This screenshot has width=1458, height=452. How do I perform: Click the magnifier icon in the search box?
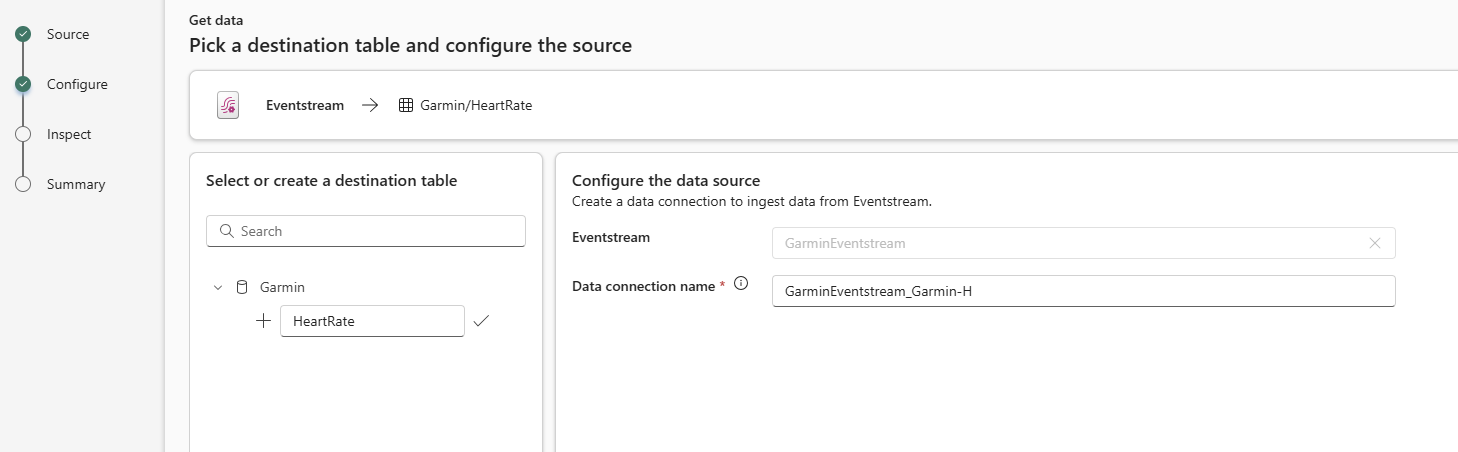point(226,231)
